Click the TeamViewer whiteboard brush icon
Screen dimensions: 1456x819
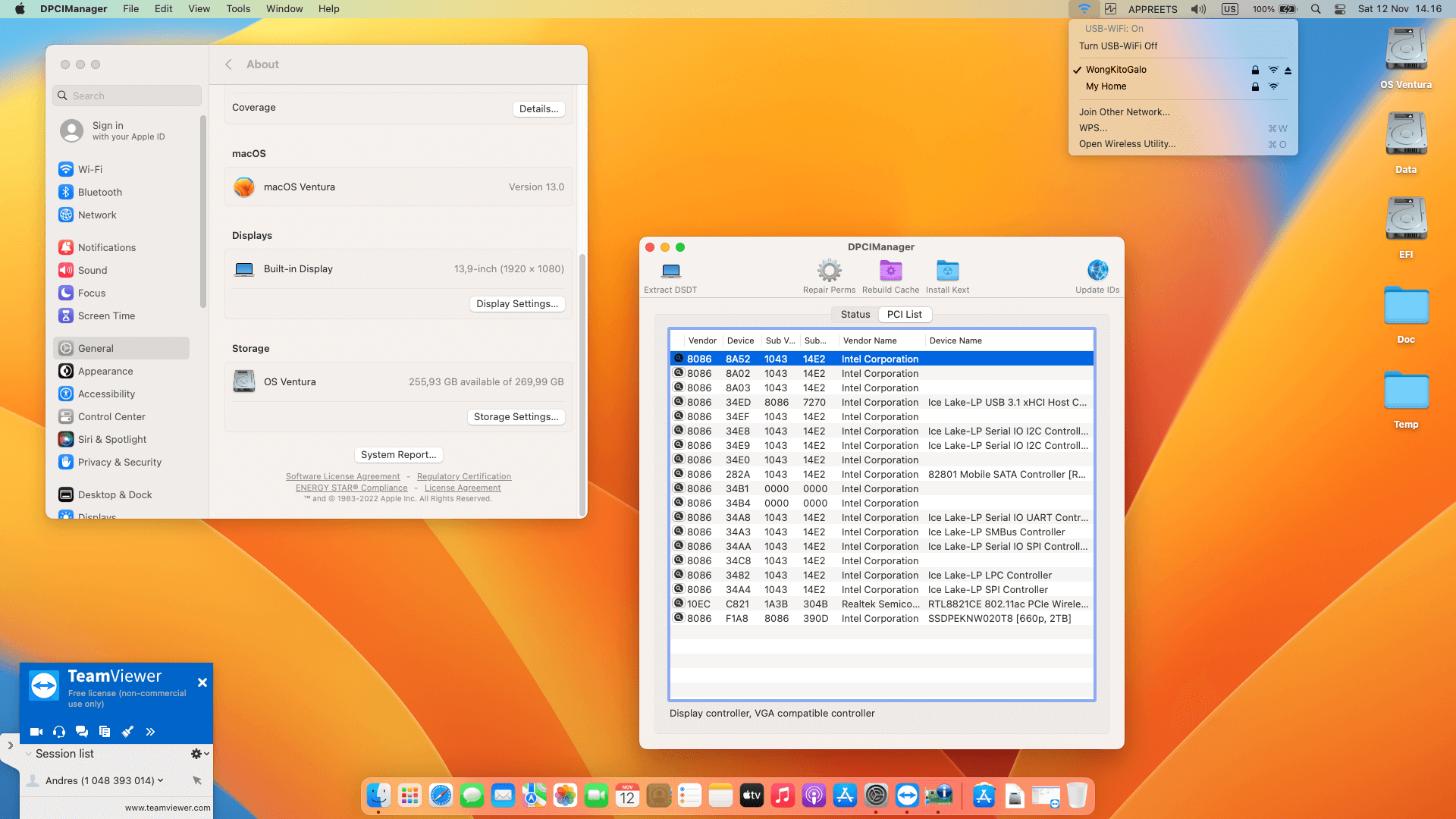point(127,732)
